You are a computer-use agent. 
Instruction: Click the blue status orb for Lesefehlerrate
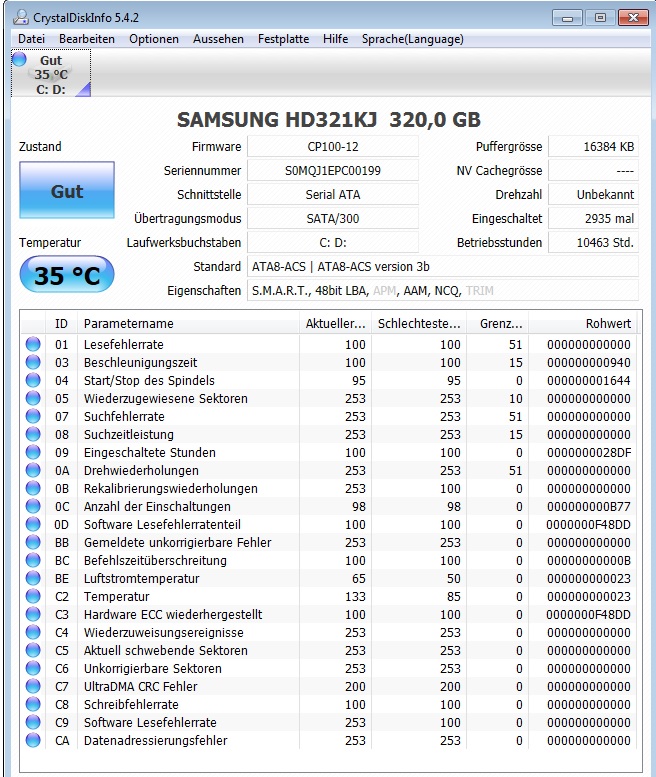tap(33, 344)
